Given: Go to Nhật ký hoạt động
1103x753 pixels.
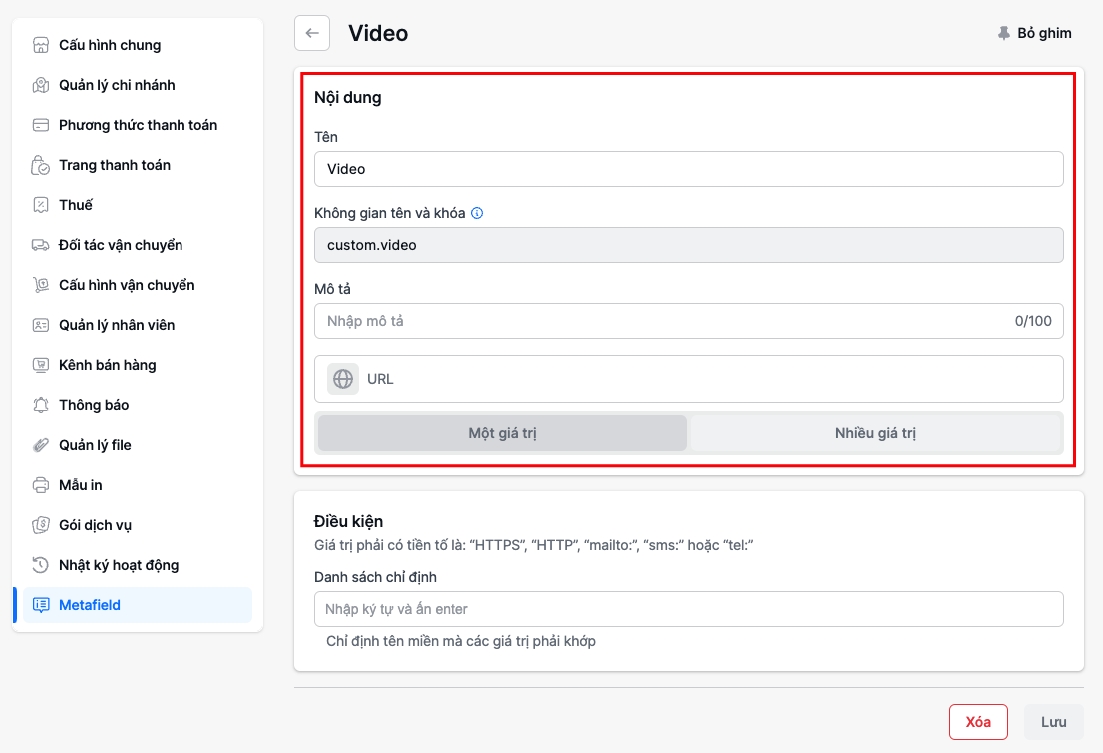Looking at the screenshot, I should pos(119,565).
